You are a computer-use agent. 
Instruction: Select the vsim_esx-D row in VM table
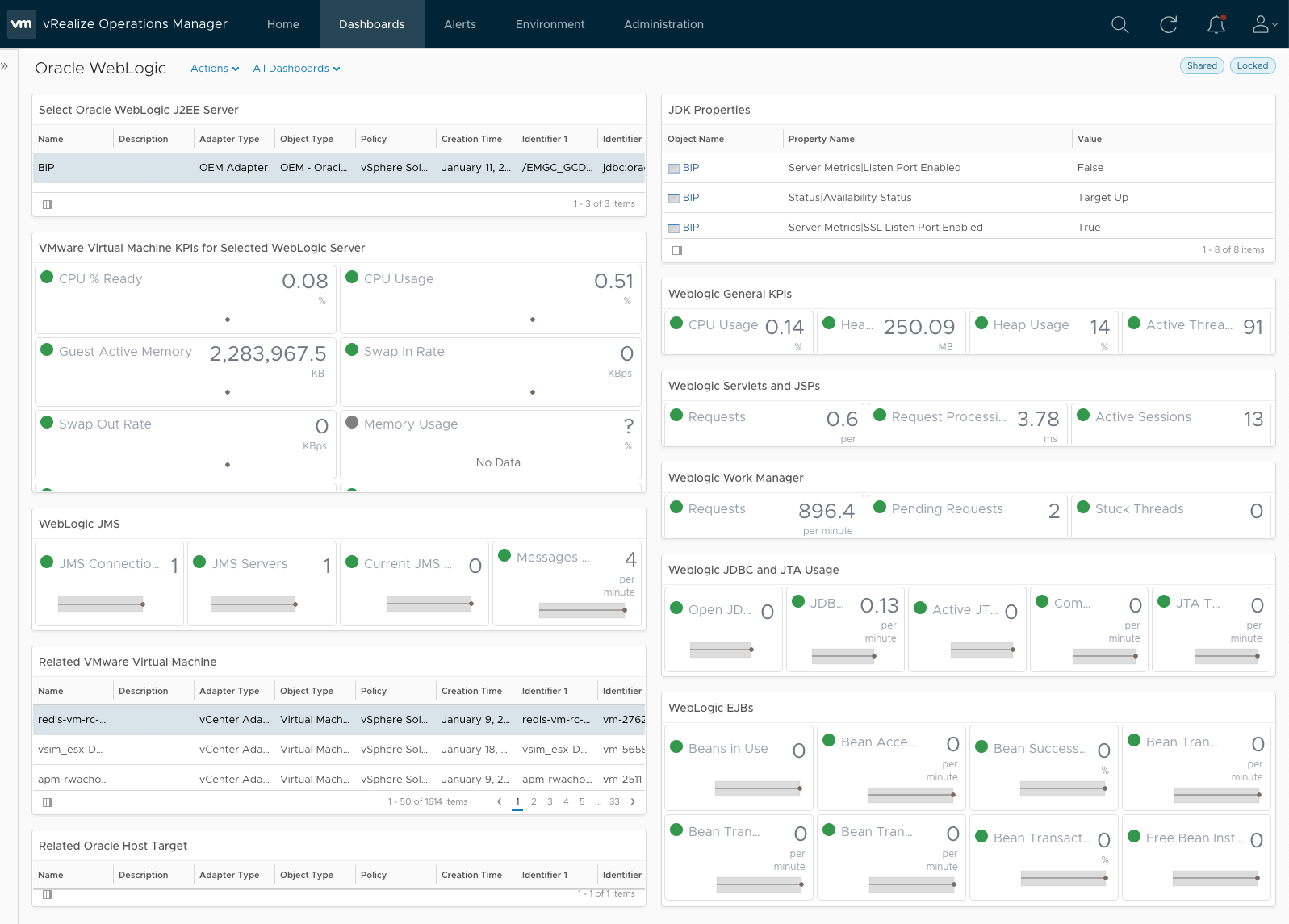click(339, 750)
